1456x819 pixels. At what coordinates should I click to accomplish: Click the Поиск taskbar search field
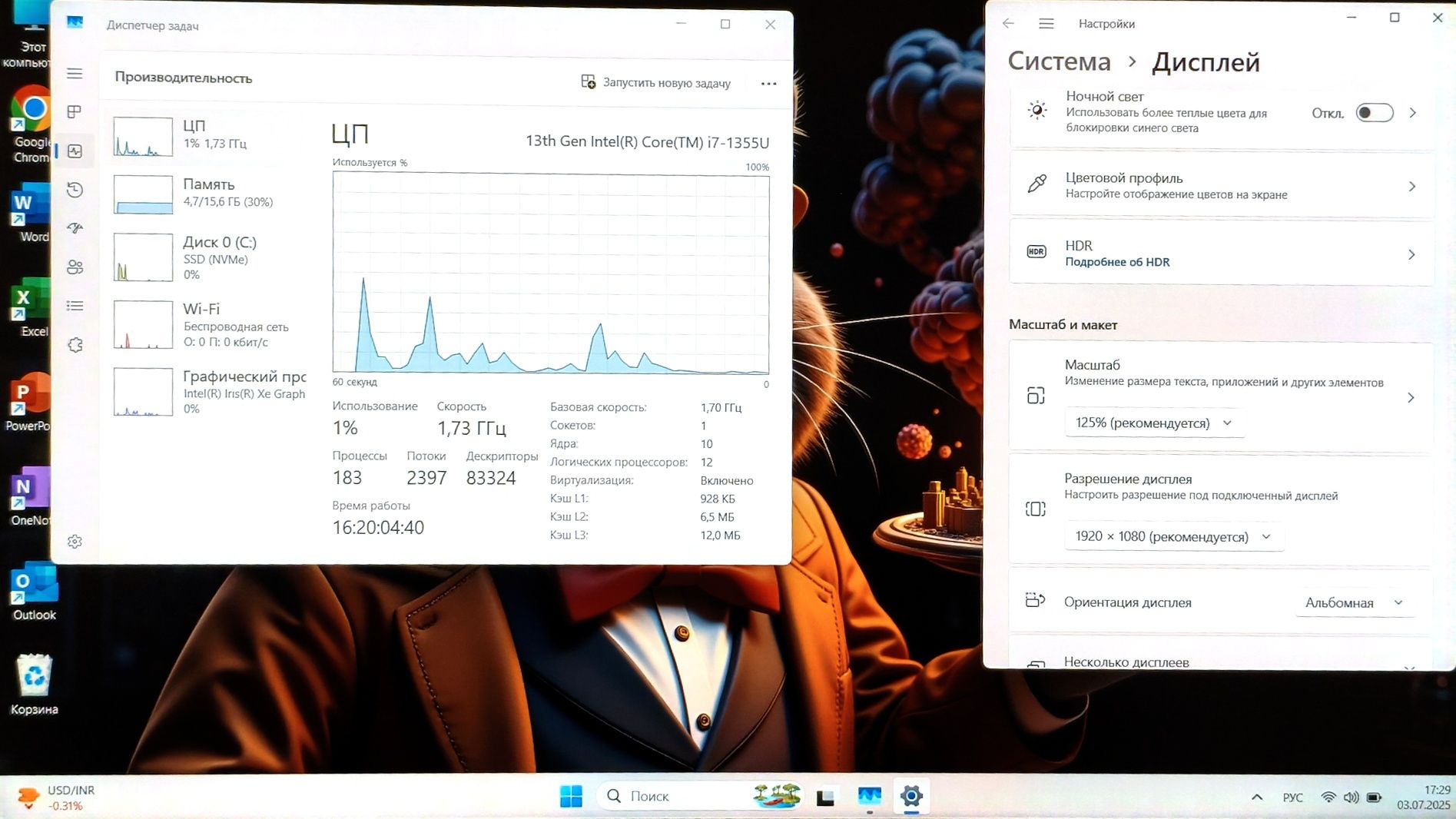[701, 797]
